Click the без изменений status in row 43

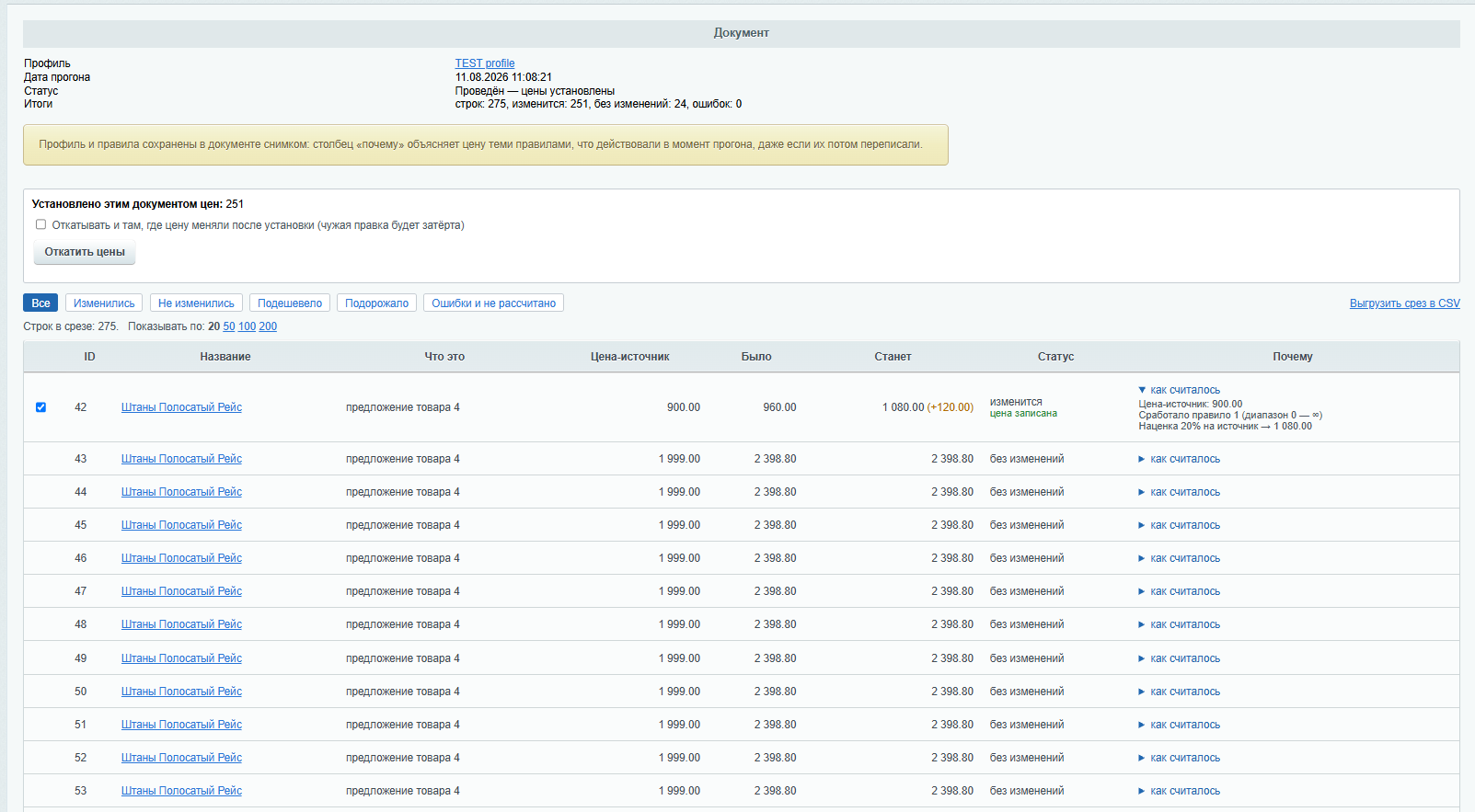1027,459
